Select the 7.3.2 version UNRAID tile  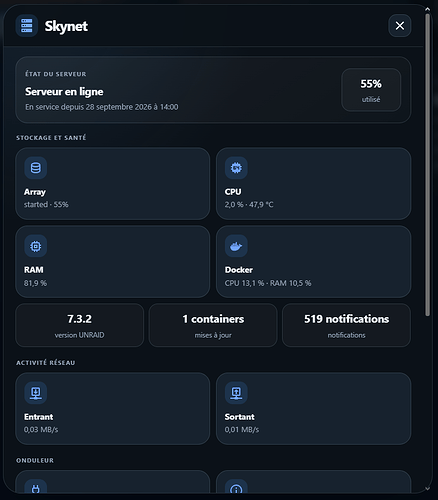click(80, 325)
